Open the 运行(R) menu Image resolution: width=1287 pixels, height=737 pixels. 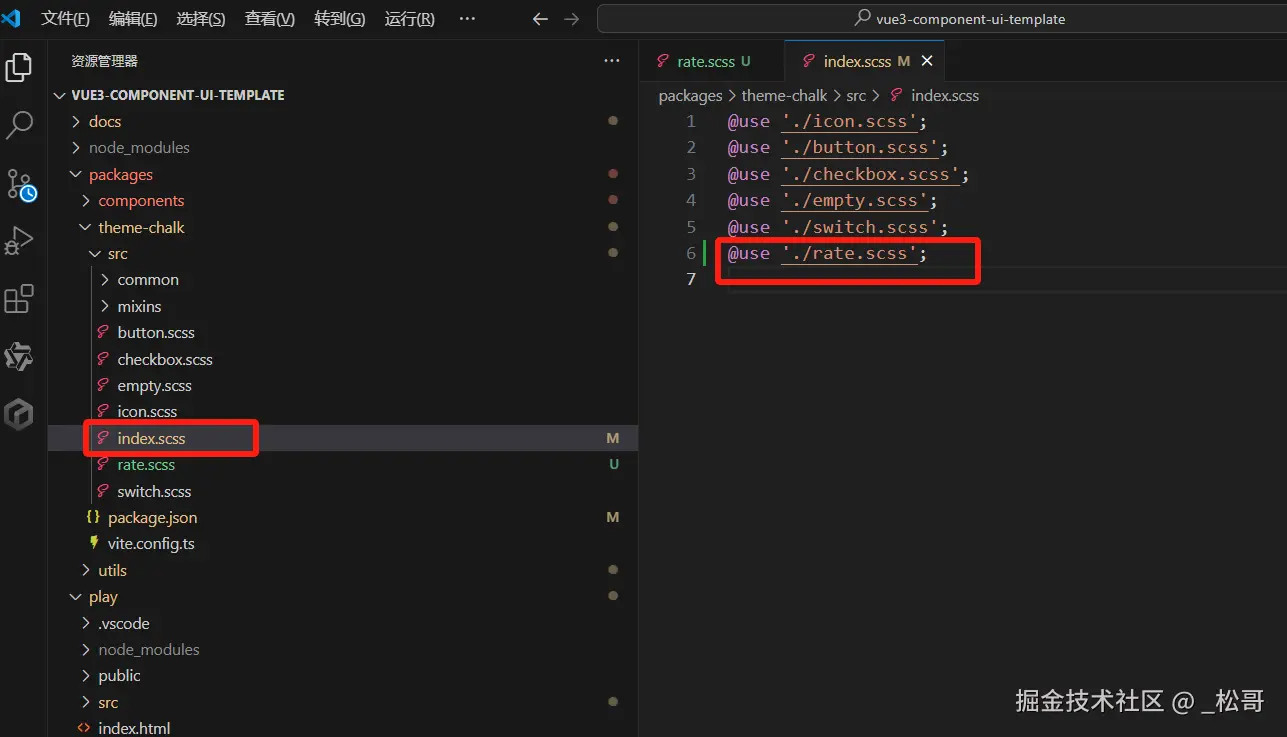pyautogui.click(x=410, y=19)
